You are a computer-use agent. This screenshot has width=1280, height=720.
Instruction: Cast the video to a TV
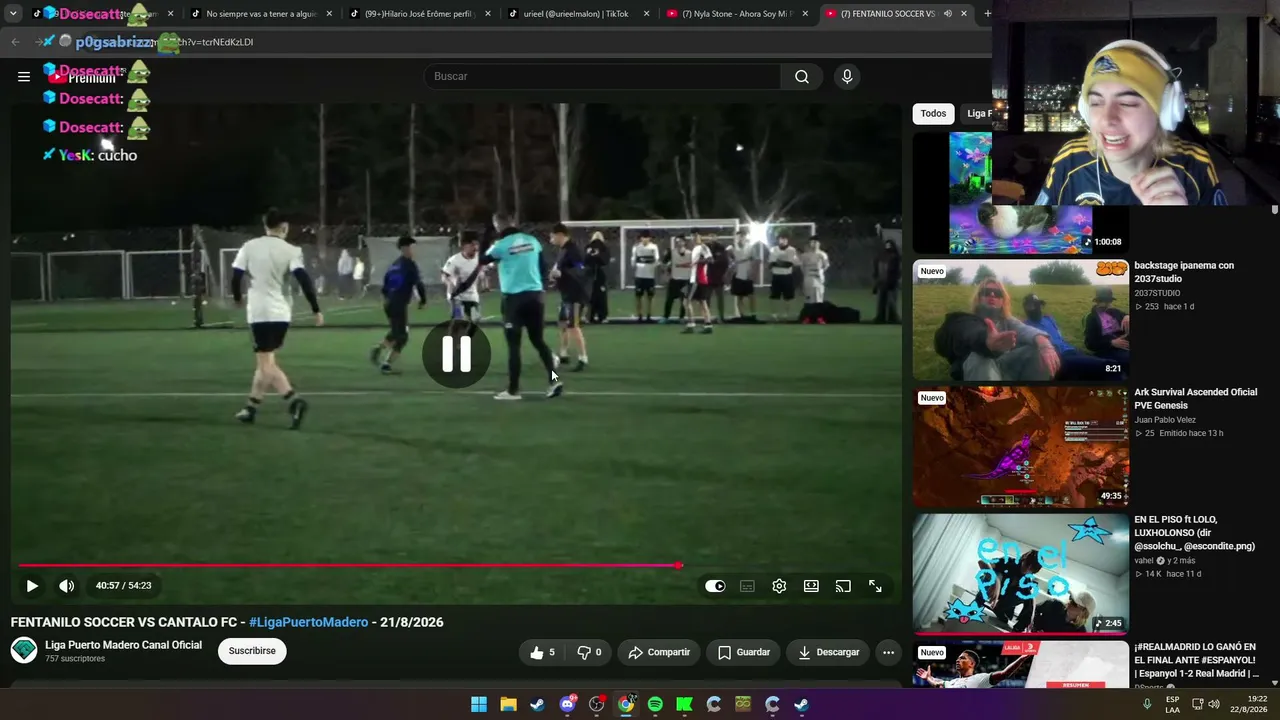[843, 586]
